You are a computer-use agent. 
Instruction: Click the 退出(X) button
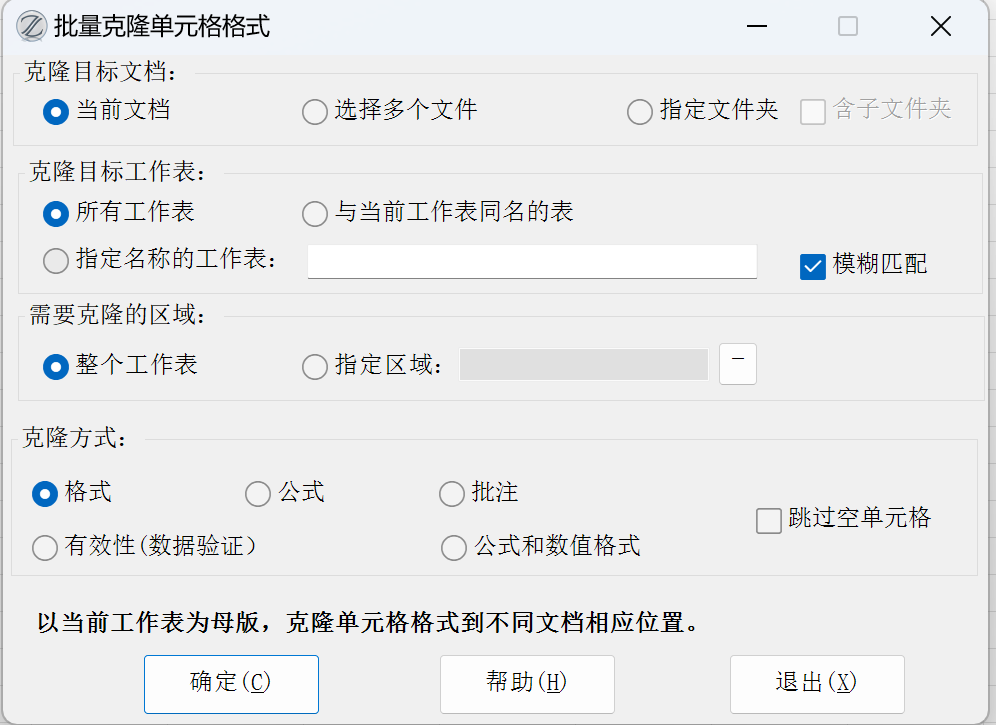[x=817, y=683]
